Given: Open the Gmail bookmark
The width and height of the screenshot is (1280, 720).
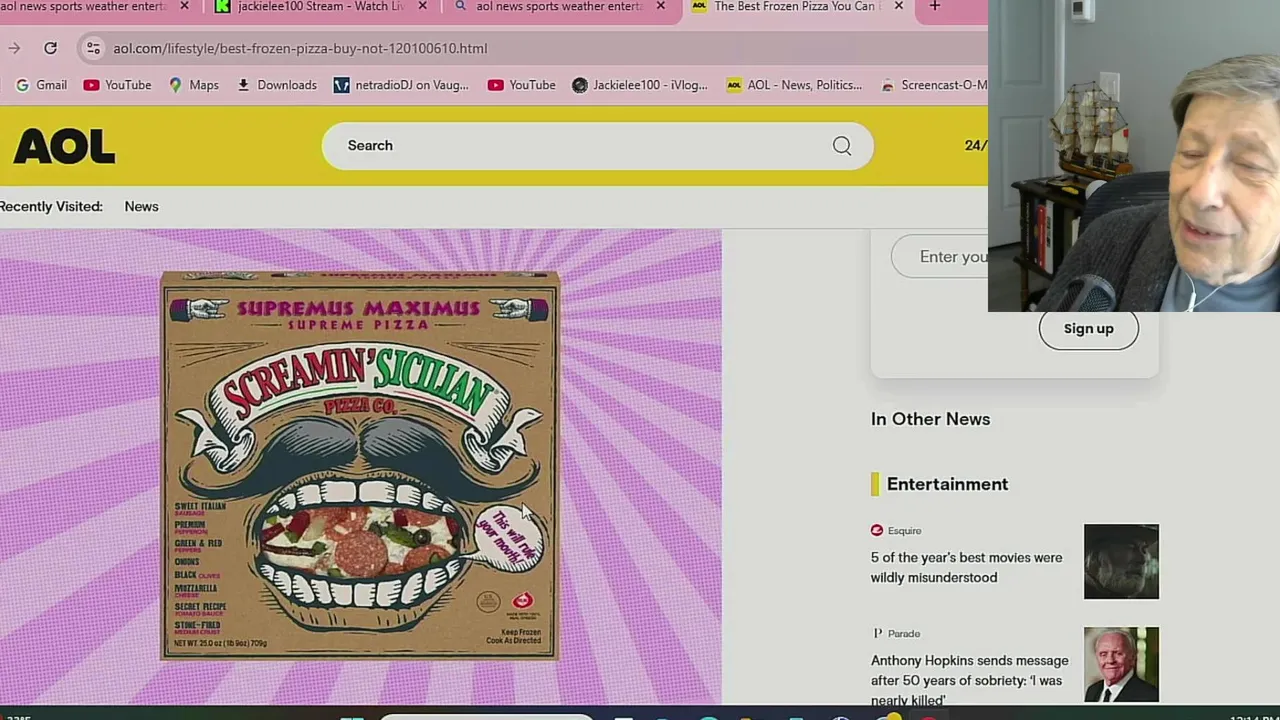Looking at the screenshot, I should coord(41,85).
